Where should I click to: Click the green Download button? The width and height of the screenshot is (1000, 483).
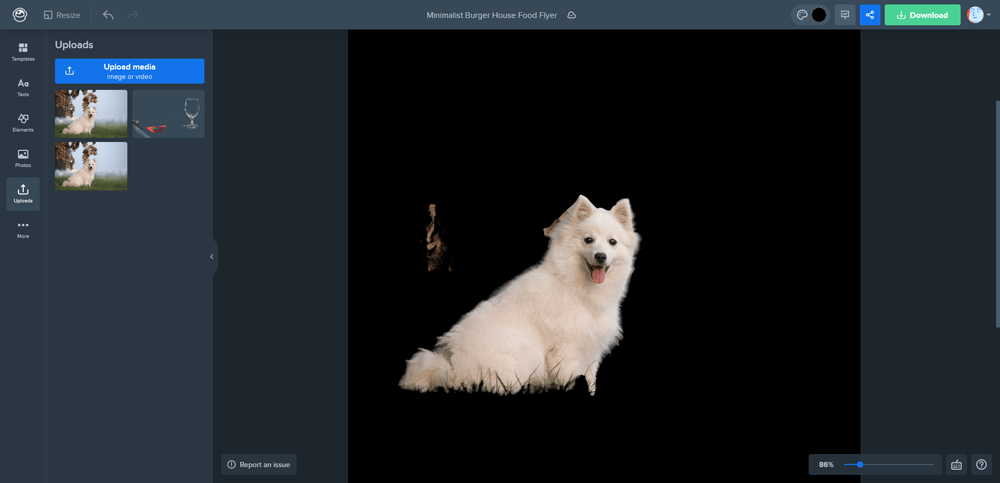click(922, 15)
